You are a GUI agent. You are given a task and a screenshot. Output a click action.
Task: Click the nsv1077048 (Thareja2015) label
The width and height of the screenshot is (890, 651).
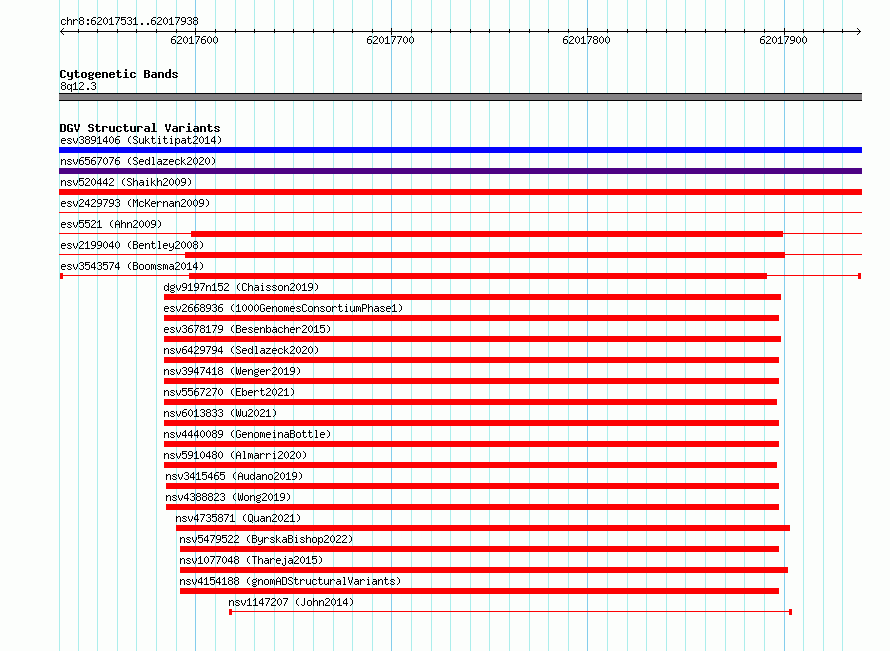coord(251,560)
